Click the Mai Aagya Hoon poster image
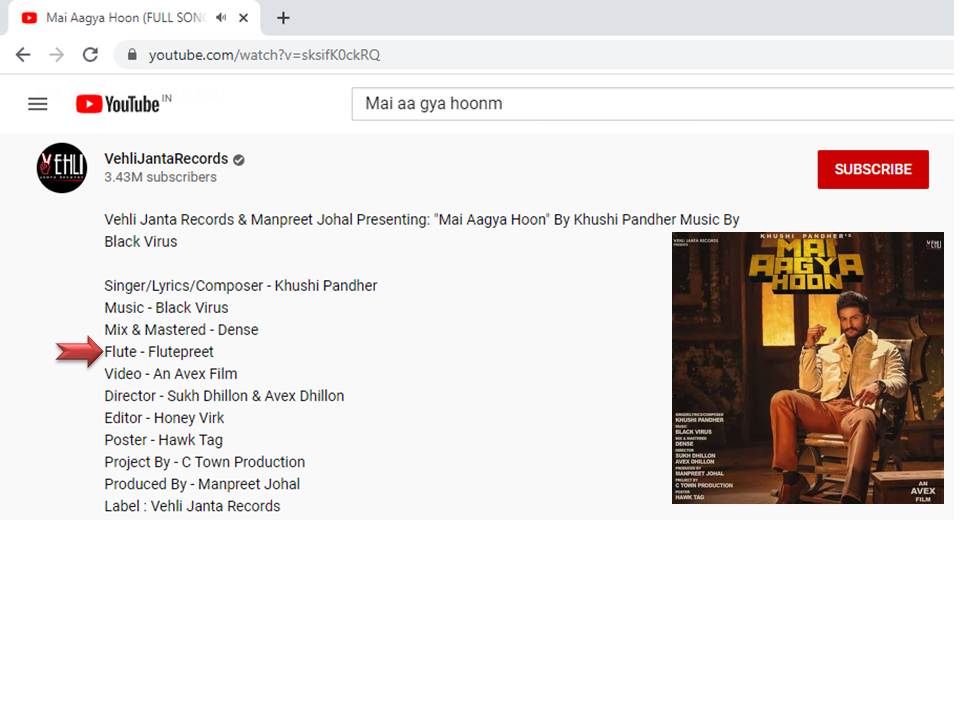Viewport: 960px width, 720px height. pyautogui.click(x=807, y=368)
